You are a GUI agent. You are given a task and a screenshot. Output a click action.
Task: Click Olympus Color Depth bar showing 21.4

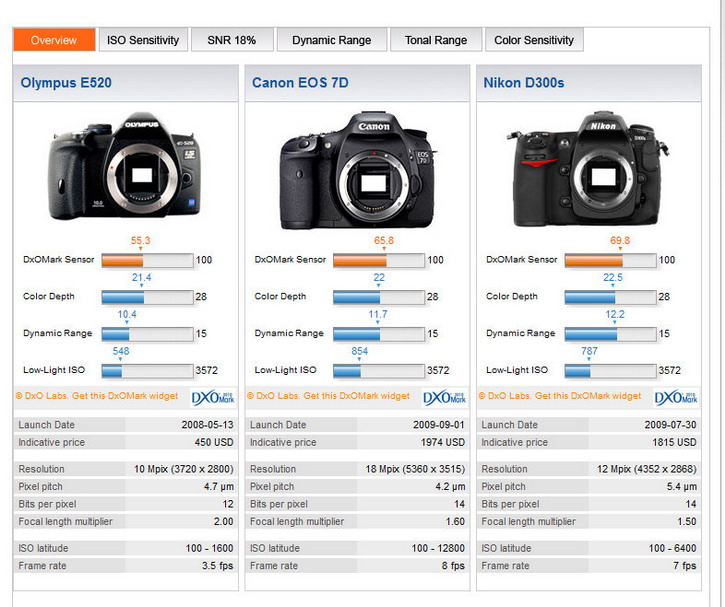147,297
